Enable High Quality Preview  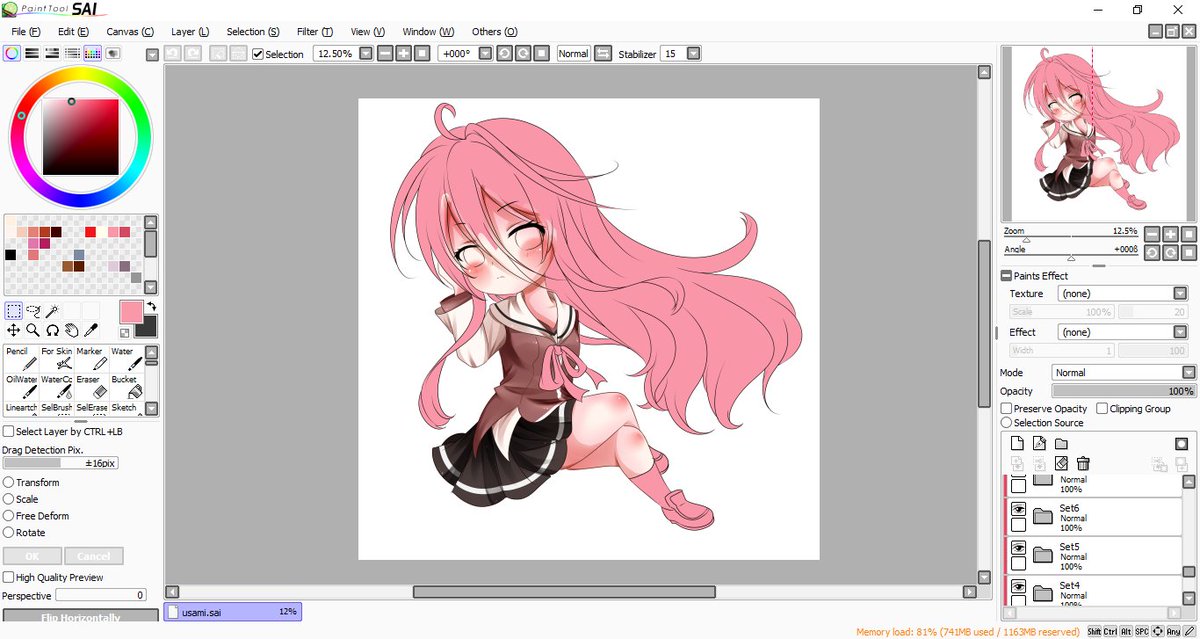pos(9,577)
